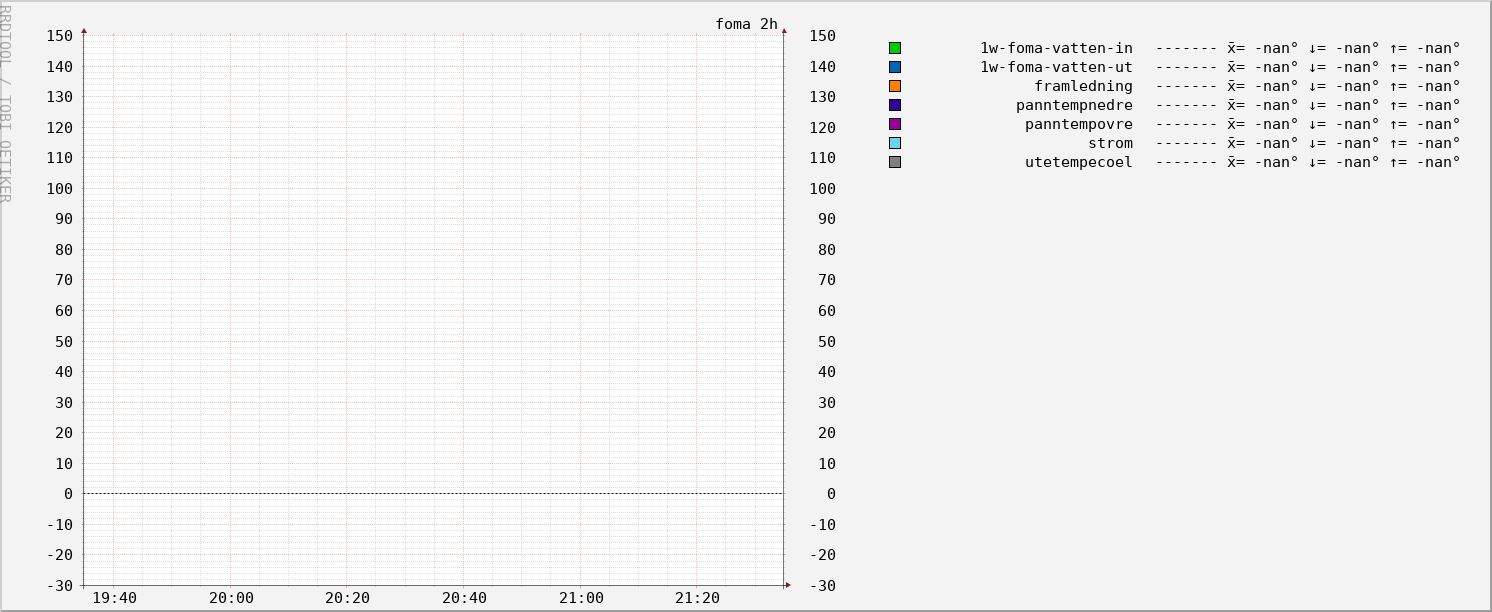Click the blue 1w-foma-vatten-ut legend swatch
Viewport: 1492px width, 612px height.
(x=895, y=67)
